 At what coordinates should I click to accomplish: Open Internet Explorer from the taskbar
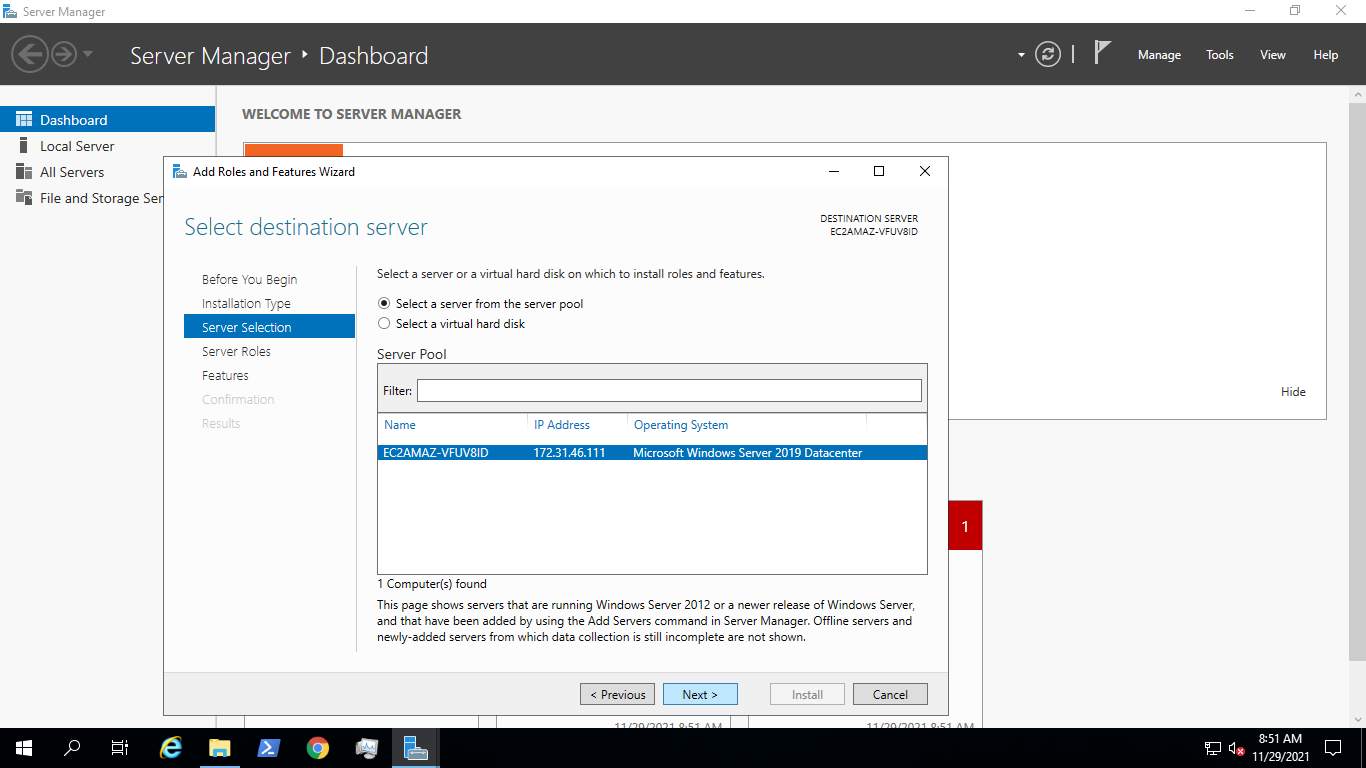click(170, 747)
